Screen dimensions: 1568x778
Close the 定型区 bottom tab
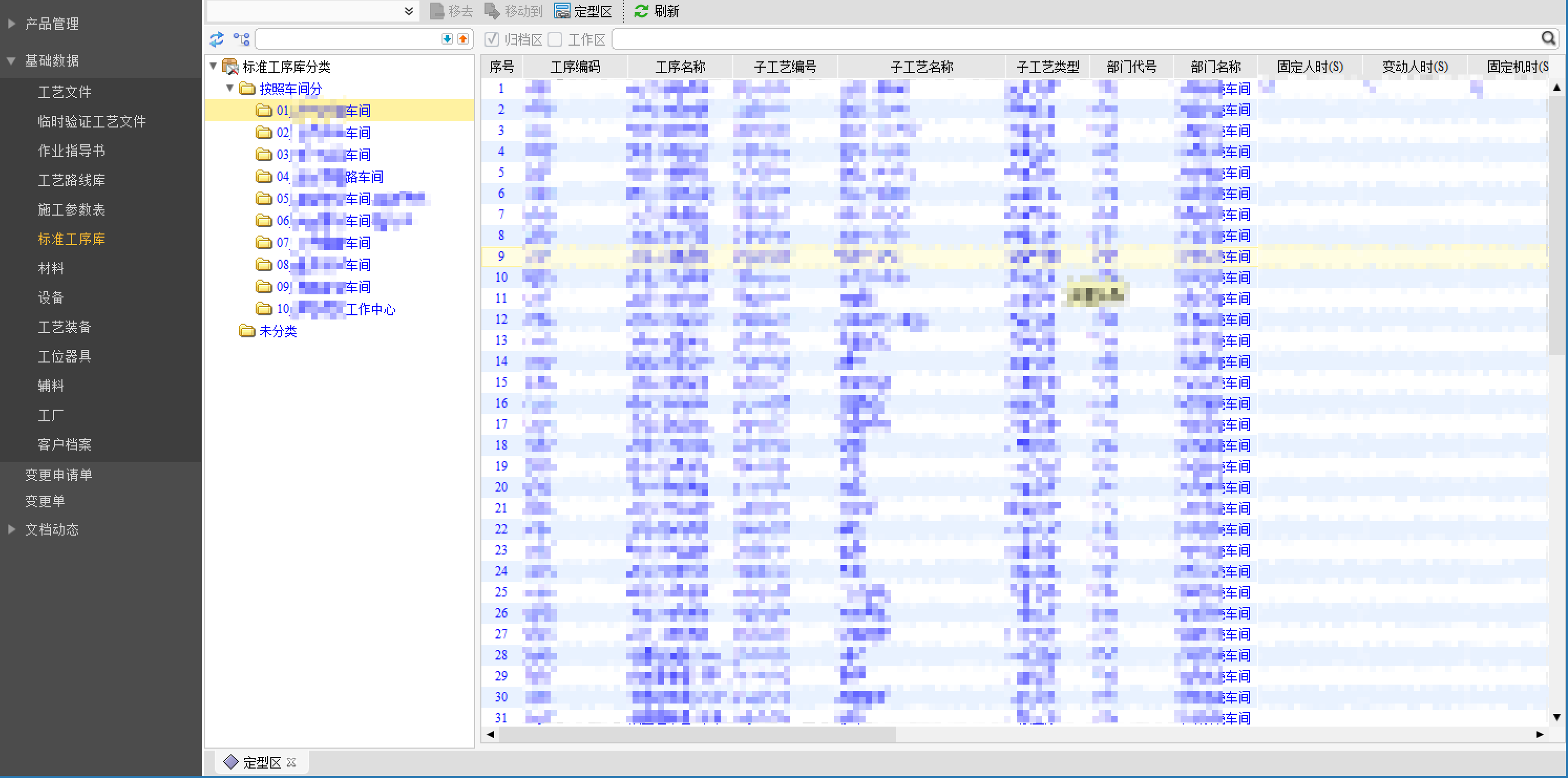(291, 762)
